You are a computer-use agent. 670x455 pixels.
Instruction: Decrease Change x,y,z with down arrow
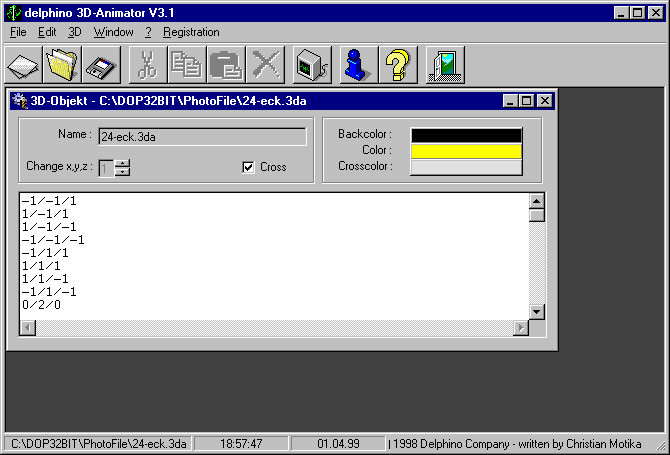[x=123, y=172]
